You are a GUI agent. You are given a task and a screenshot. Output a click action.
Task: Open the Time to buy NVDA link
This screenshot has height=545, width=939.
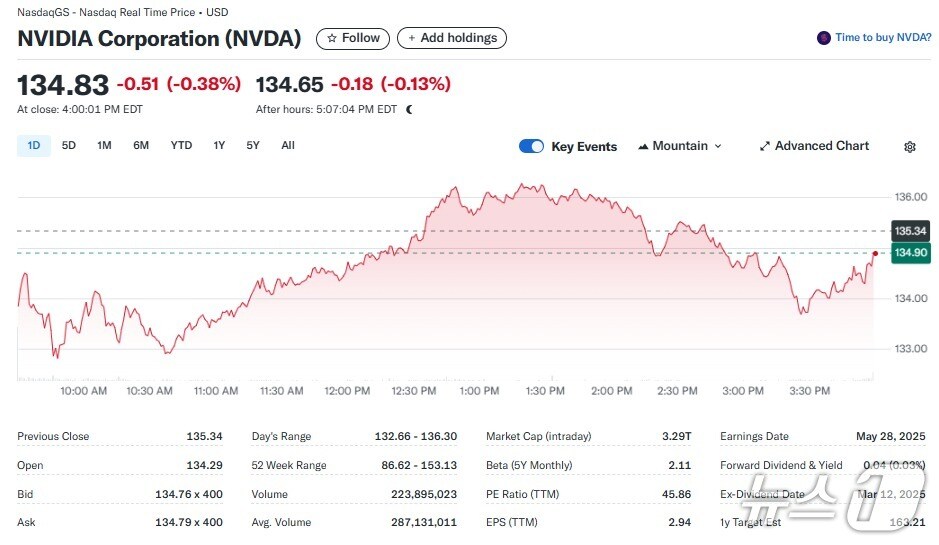pyautogui.click(x=883, y=38)
